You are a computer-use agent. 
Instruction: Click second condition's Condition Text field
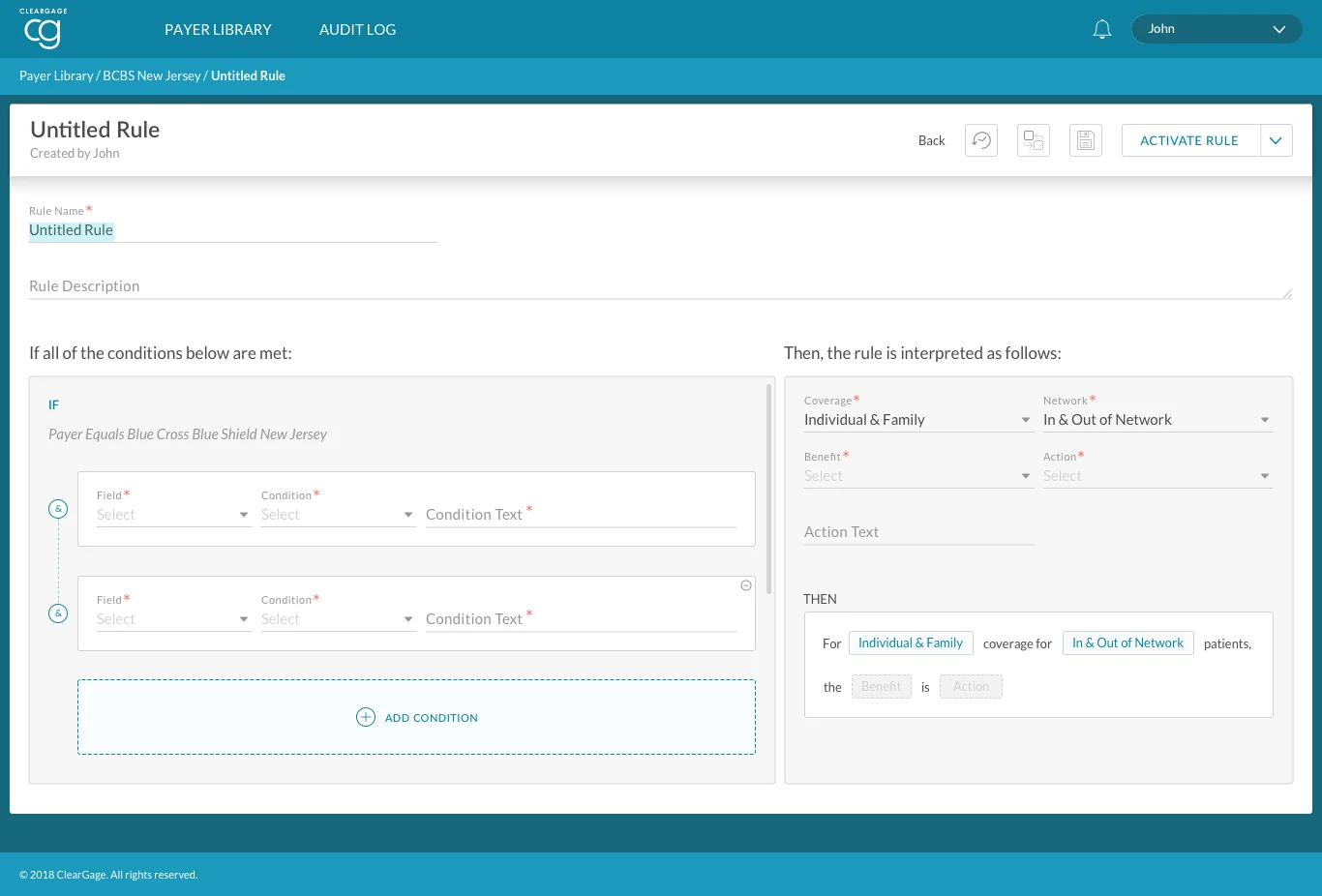[581, 619]
